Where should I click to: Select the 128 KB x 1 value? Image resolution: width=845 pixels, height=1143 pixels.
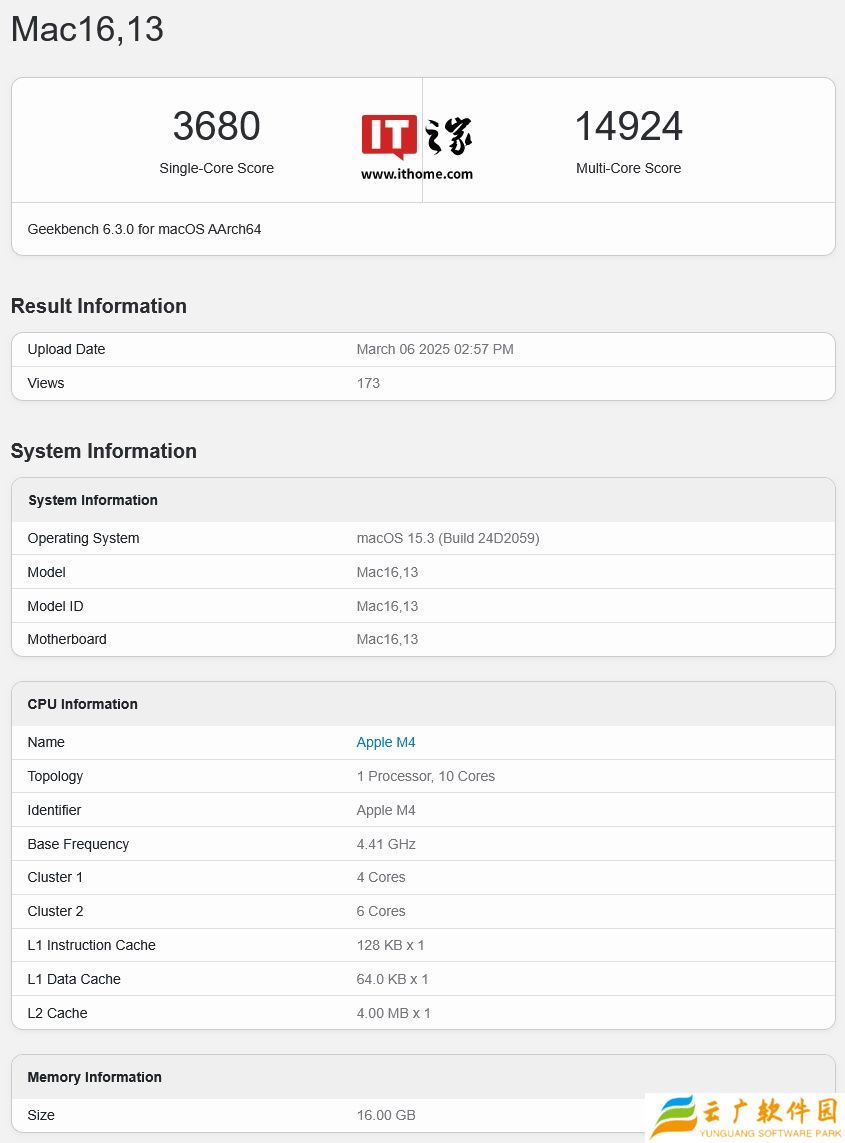pyautogui.click(x=390, y=945)
